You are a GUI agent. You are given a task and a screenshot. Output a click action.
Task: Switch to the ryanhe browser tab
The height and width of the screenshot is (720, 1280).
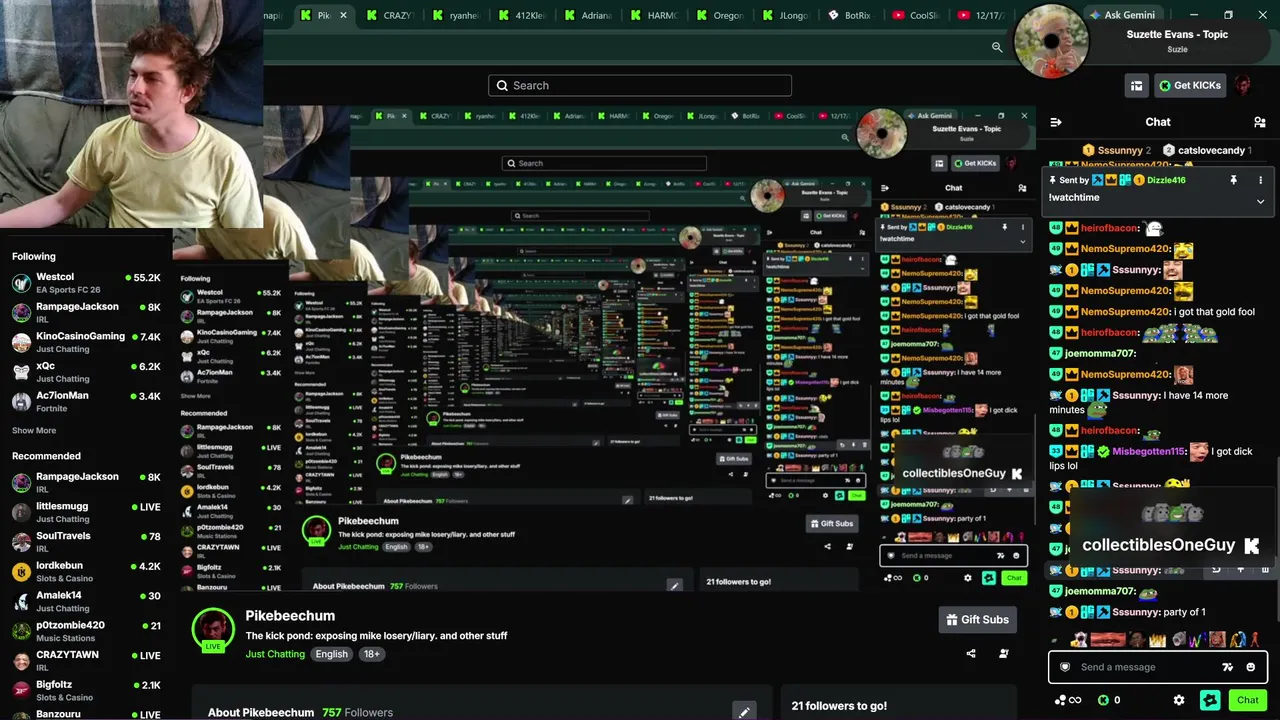coord(455,15)
